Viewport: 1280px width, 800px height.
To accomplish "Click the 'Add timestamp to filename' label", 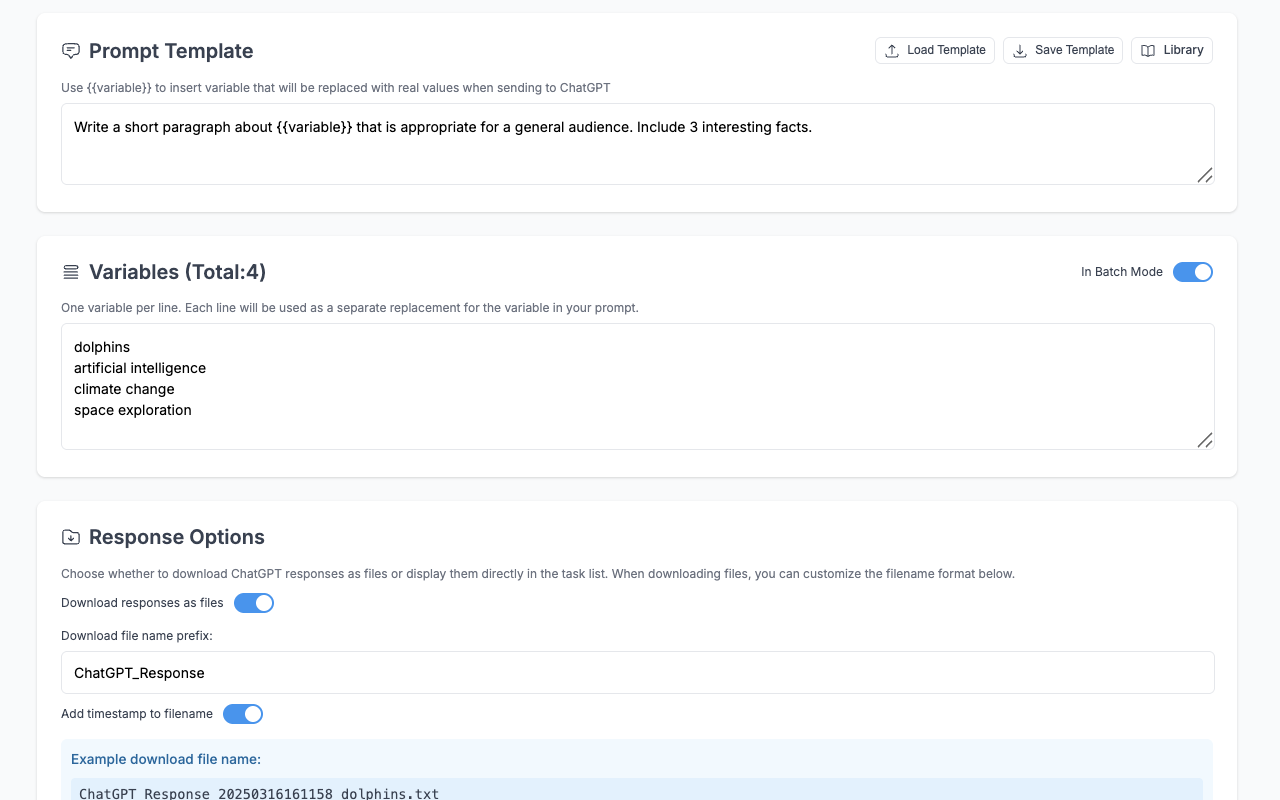I will (x=137, y=714).
